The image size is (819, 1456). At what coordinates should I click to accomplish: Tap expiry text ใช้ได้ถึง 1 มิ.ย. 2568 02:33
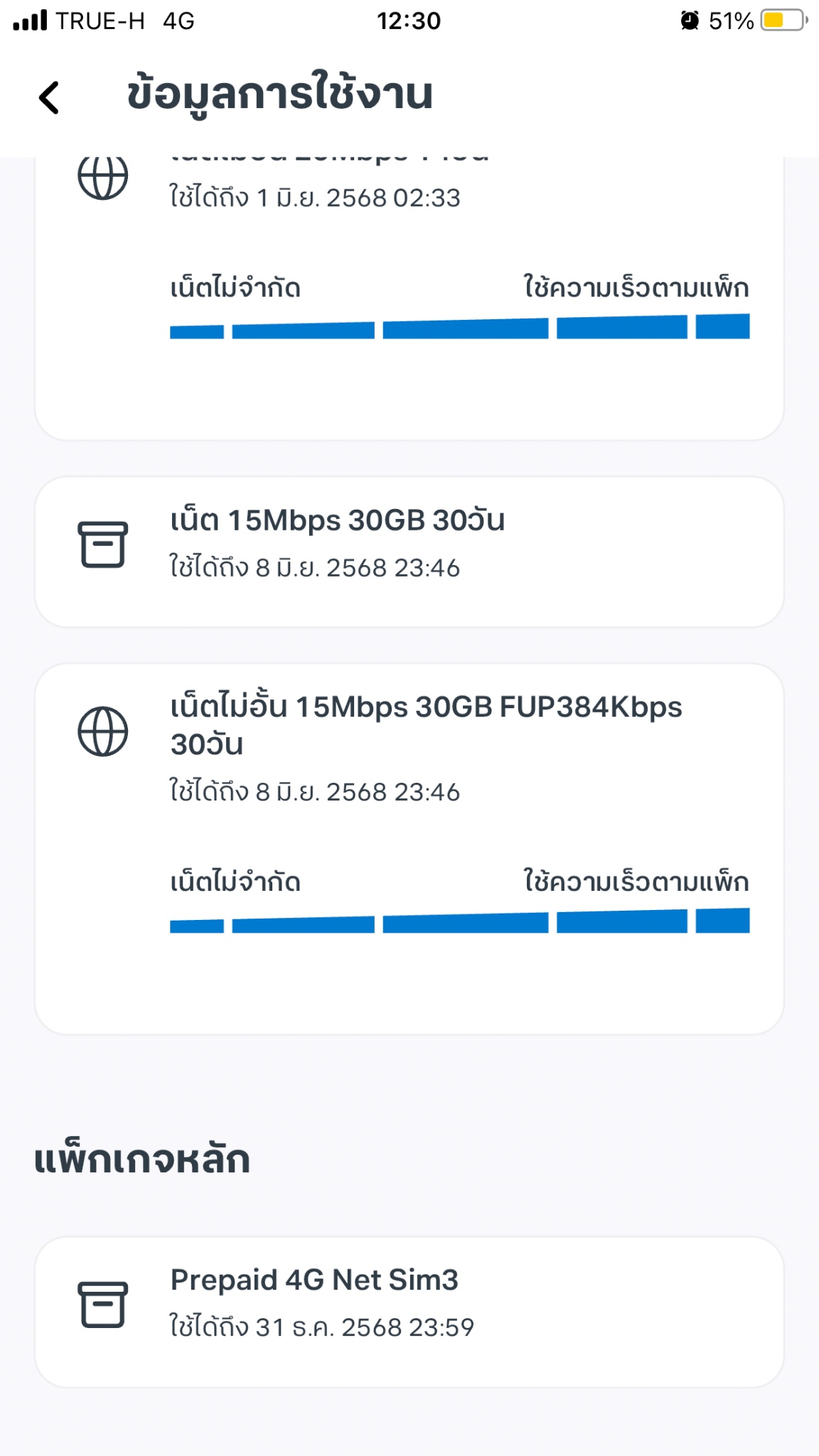pos(314,197)
